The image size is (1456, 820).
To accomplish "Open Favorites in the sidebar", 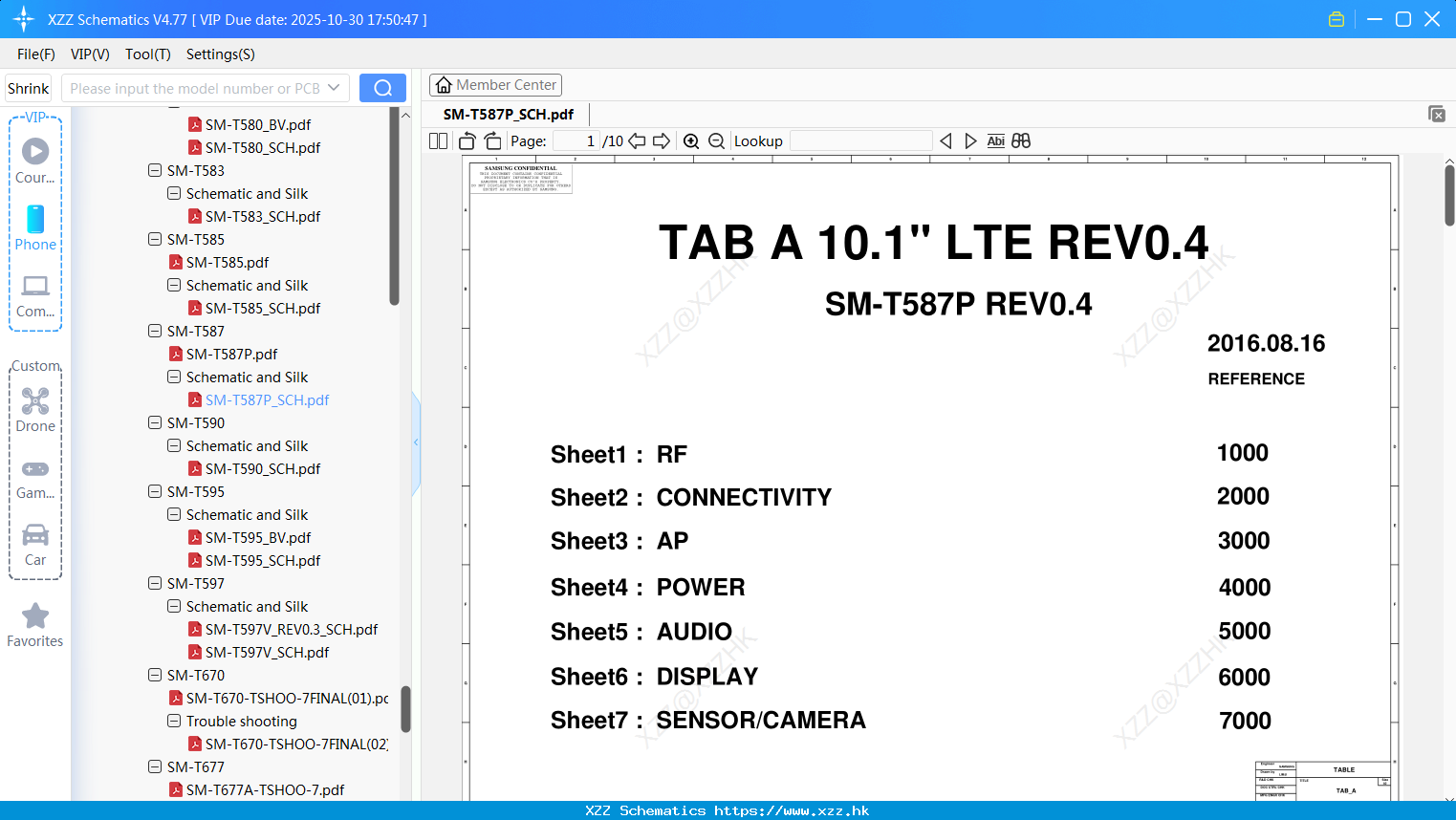I will 35,625.
